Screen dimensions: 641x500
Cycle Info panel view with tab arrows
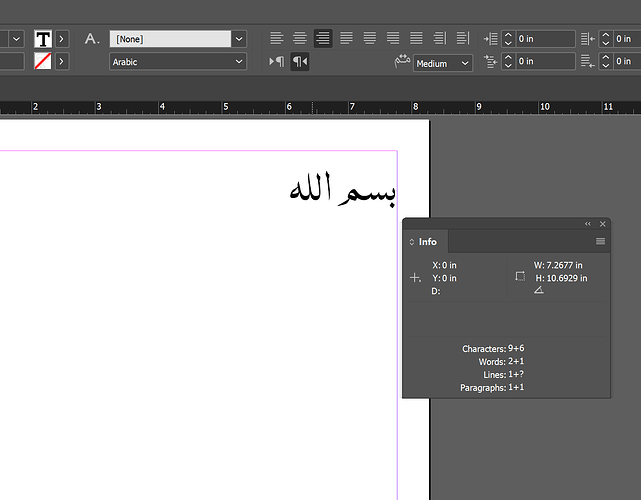pos(412,242)
